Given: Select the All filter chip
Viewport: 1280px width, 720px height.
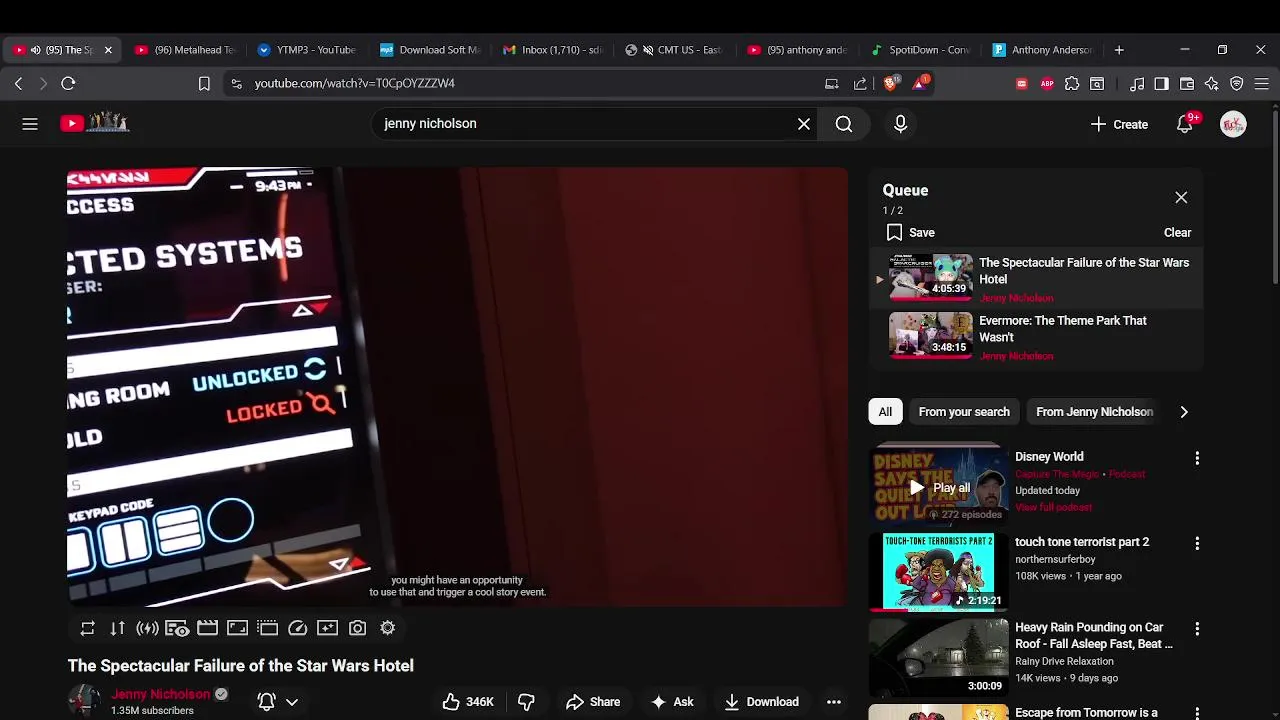Looking at the screenshot, I should [x=885, y=412].
